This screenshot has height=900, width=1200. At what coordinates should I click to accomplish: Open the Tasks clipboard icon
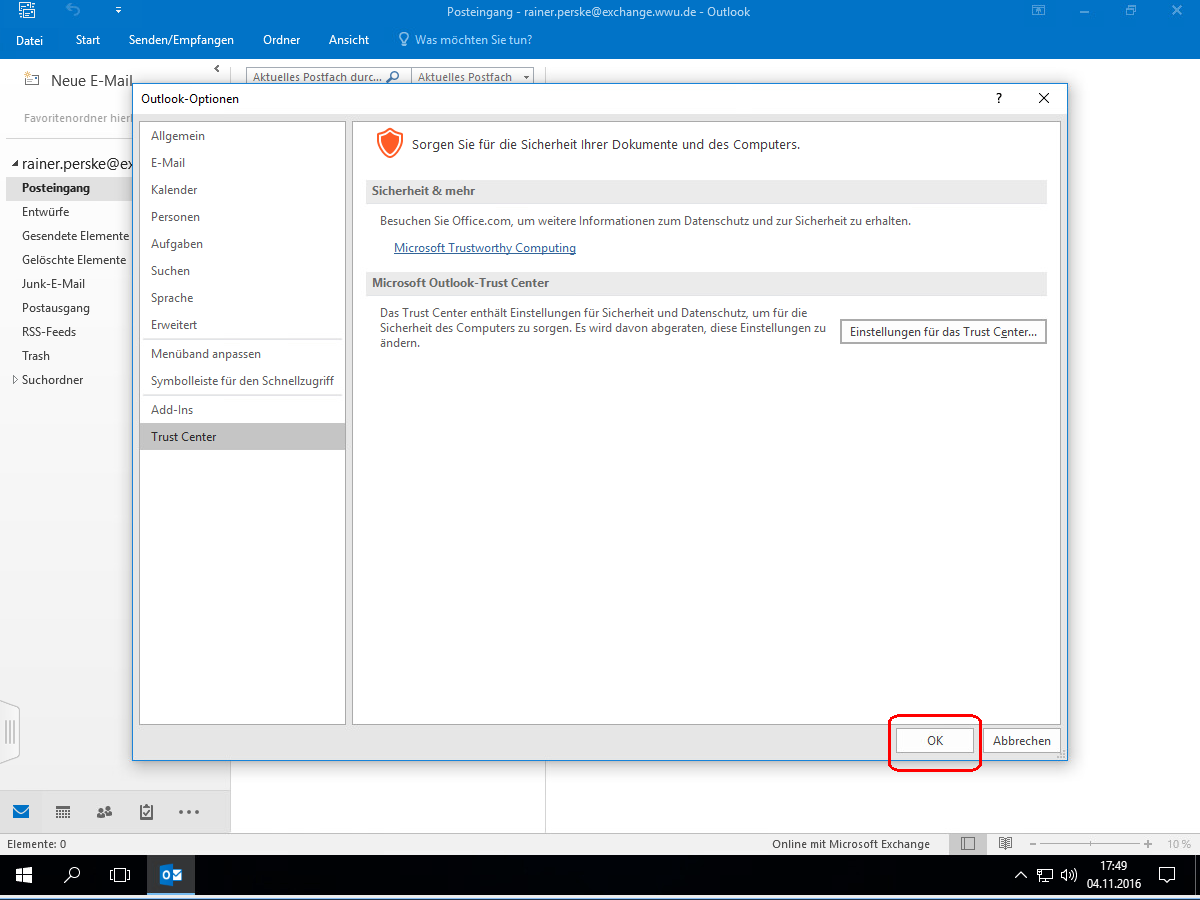point(146,812)
